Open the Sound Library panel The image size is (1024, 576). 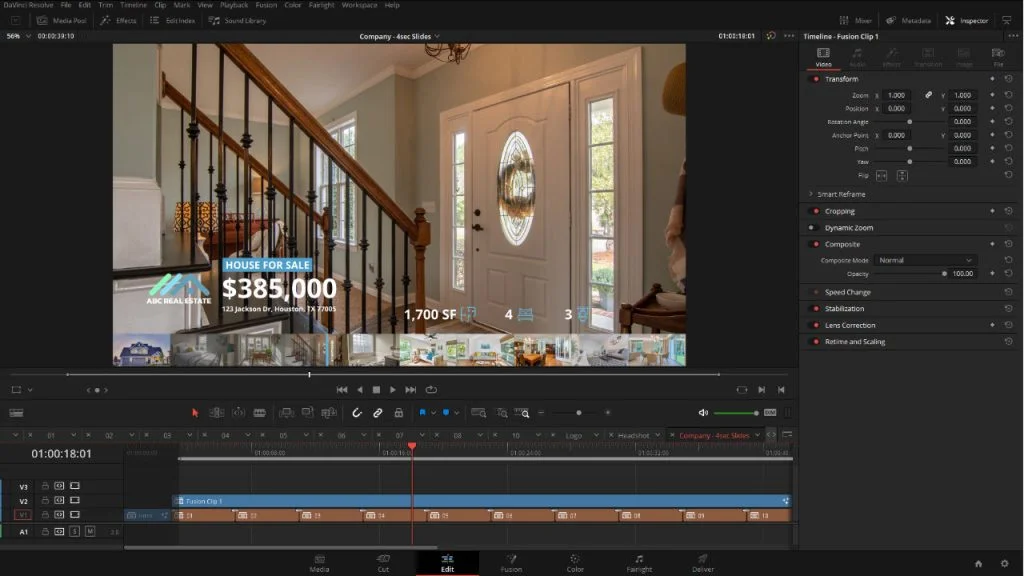(237, 21)
